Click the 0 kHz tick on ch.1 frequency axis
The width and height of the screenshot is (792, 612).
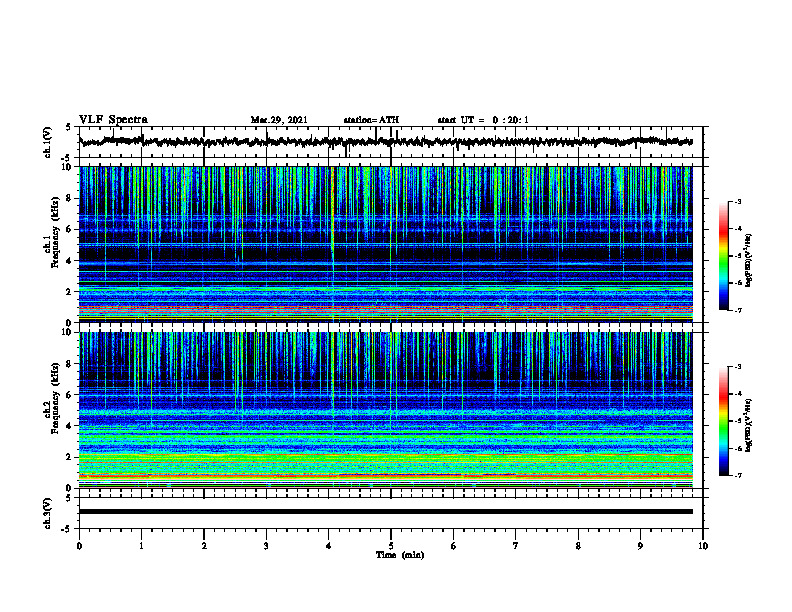pos(70,323)
